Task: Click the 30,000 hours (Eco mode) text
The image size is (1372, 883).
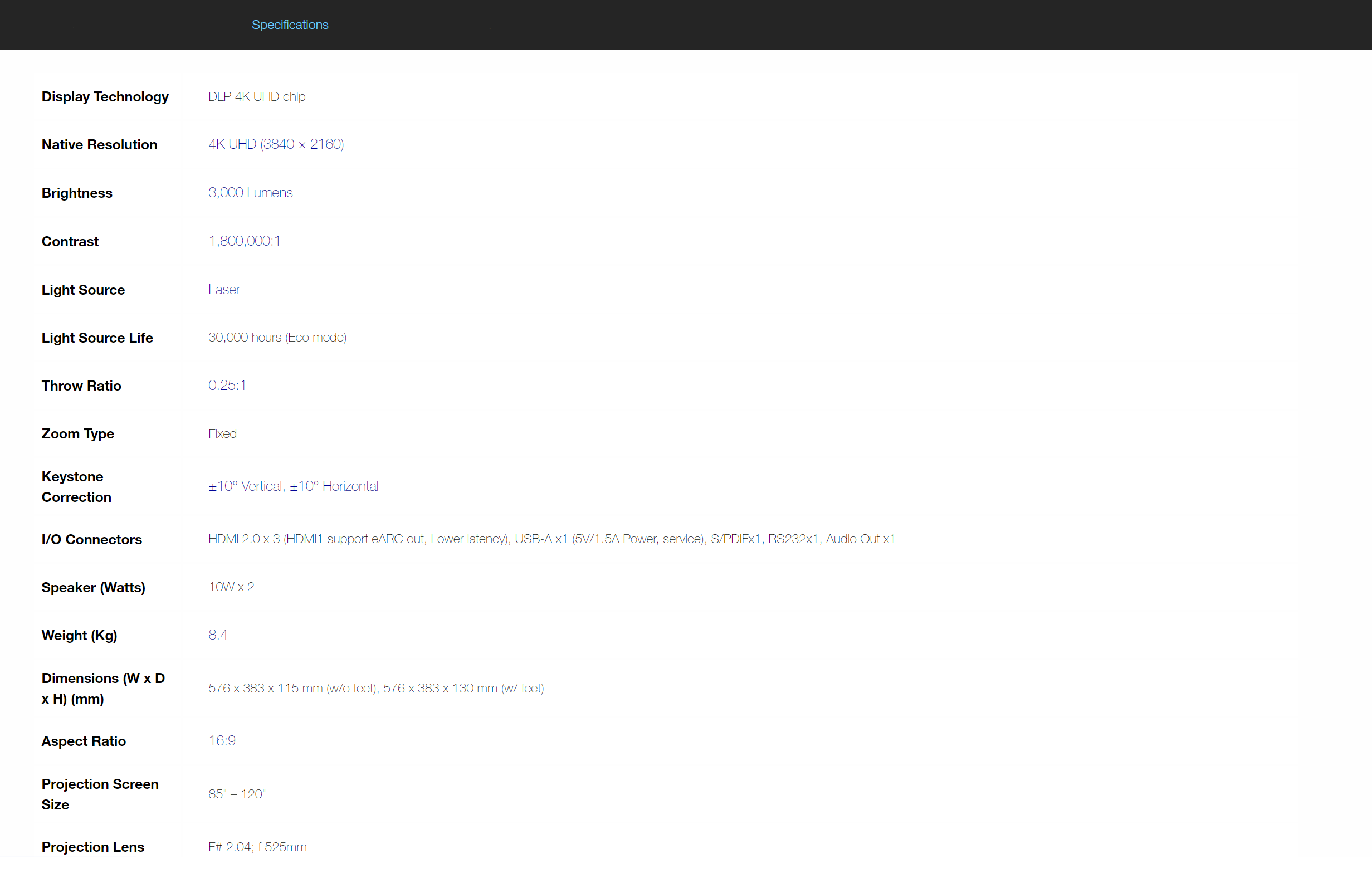Action: coord(277,337)
